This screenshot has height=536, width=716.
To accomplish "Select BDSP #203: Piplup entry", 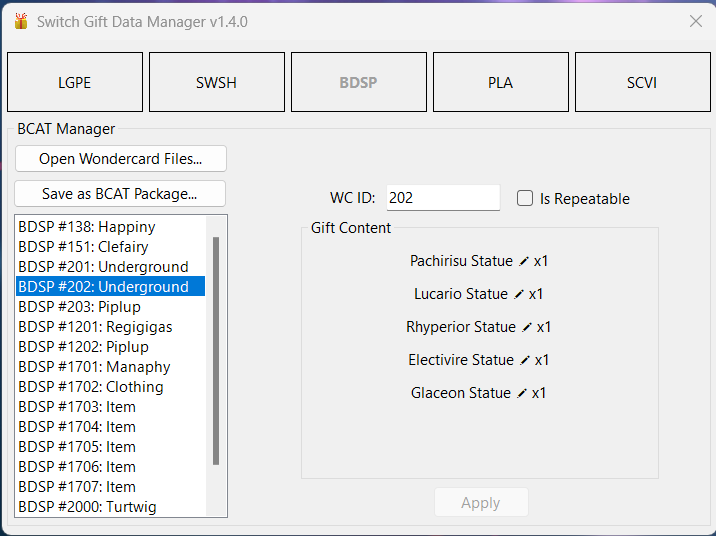I will pos(111,307).
